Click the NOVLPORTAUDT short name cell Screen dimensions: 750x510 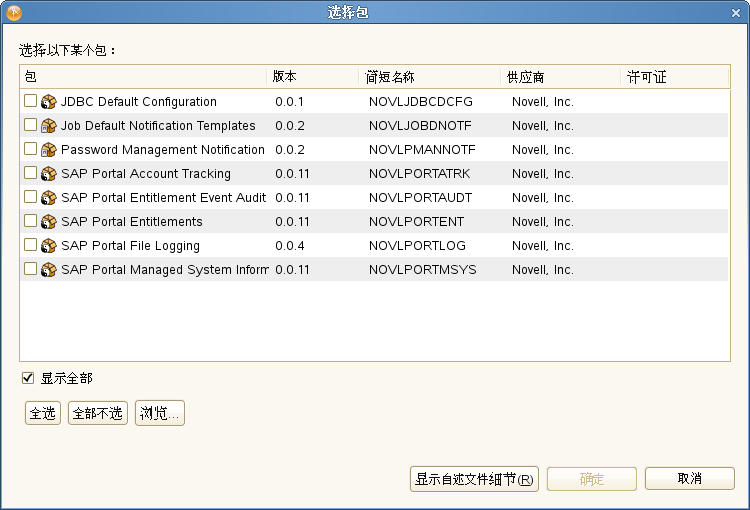point(420,197)
